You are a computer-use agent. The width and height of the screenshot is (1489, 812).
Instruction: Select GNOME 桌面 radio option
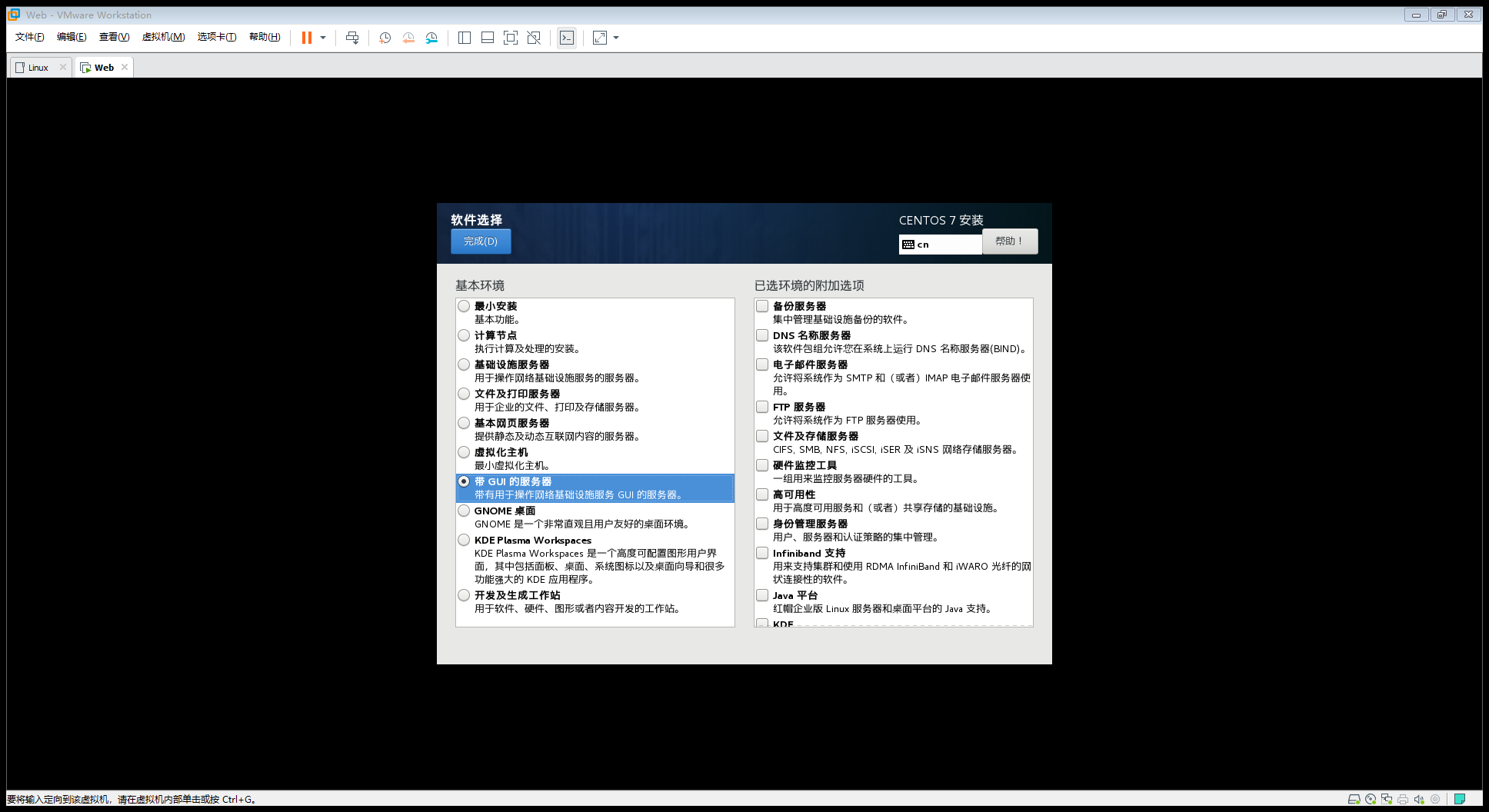(x=464, y=511)
